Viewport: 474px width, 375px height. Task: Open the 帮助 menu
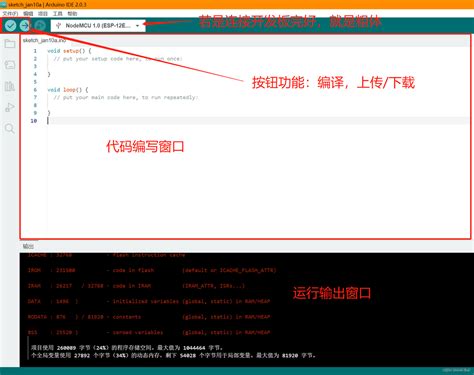pyautogui.click(x=72, y=14)
